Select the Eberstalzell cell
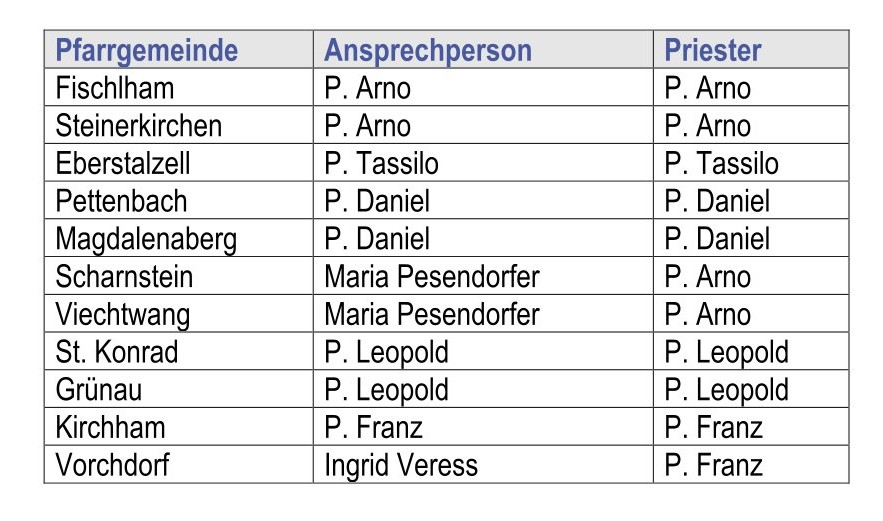883x521 pixels. (123, 163)
